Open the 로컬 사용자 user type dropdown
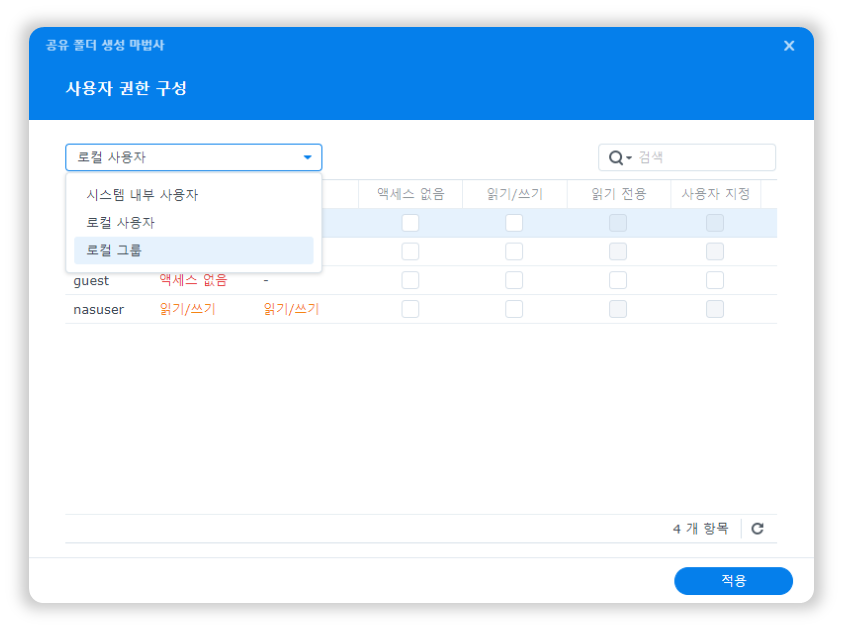The width and height of the screenshot is (843, 630). [194, 158]
